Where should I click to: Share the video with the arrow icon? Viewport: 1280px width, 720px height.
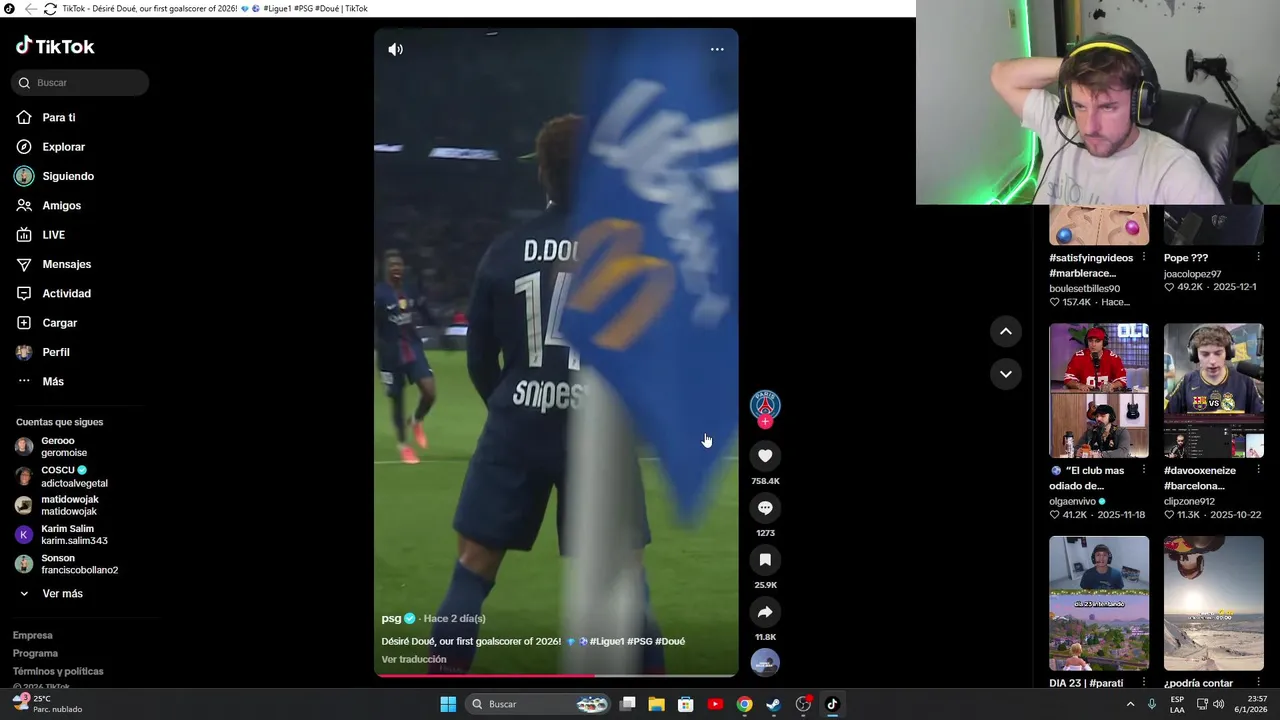765,612
